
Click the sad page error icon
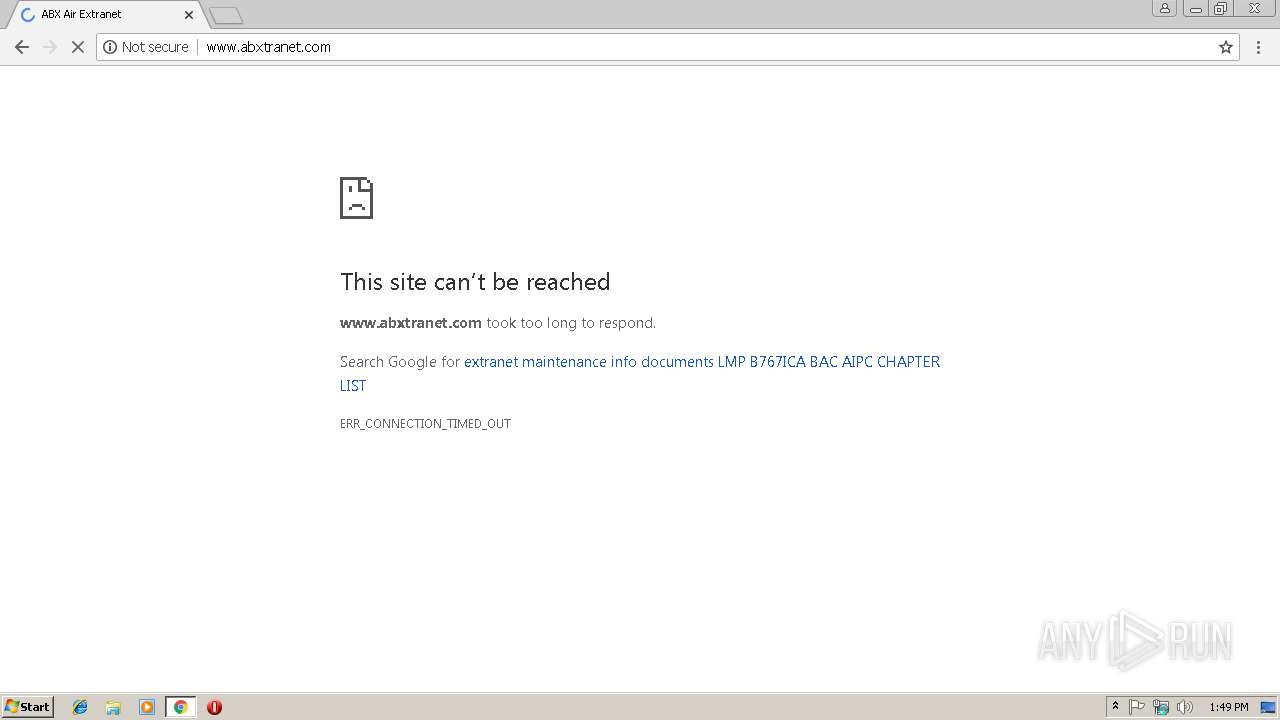pyautogui.click(x=356, y=198)
